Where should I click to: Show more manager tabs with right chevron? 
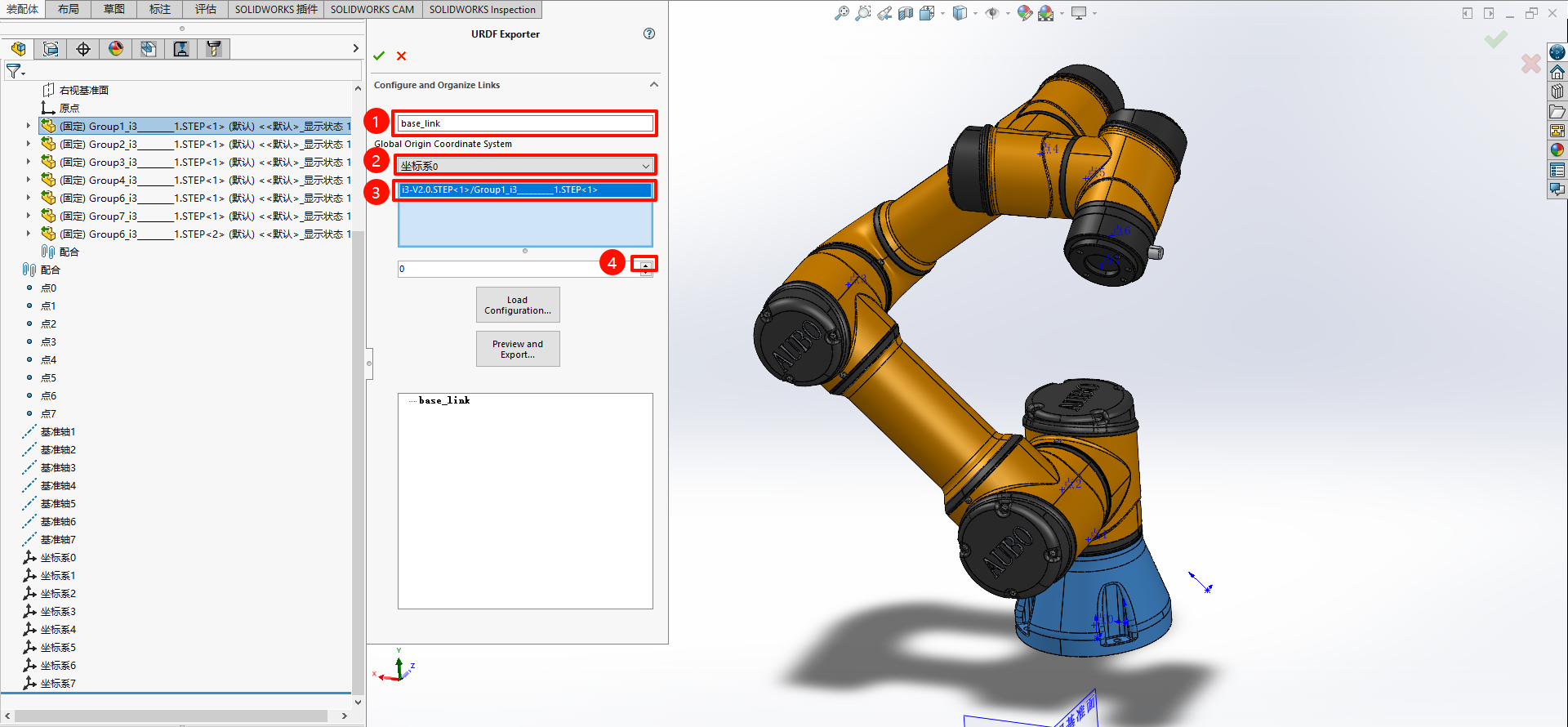click(x=355, y=49)
